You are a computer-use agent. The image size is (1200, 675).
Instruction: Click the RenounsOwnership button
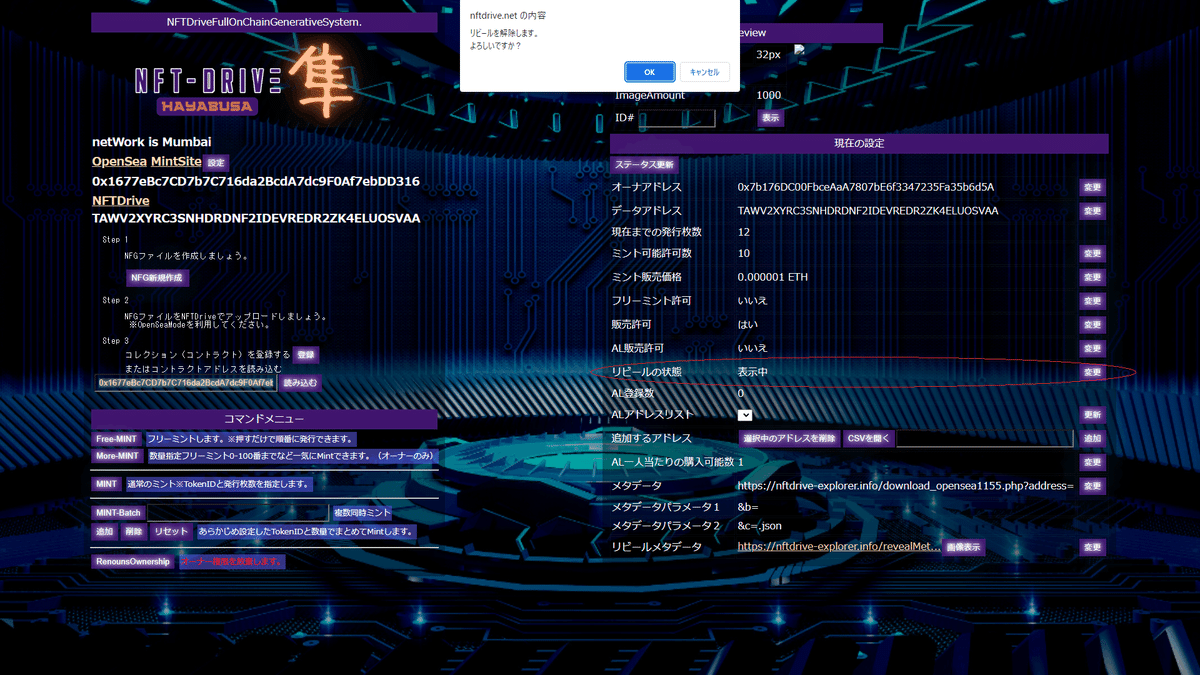133,562
